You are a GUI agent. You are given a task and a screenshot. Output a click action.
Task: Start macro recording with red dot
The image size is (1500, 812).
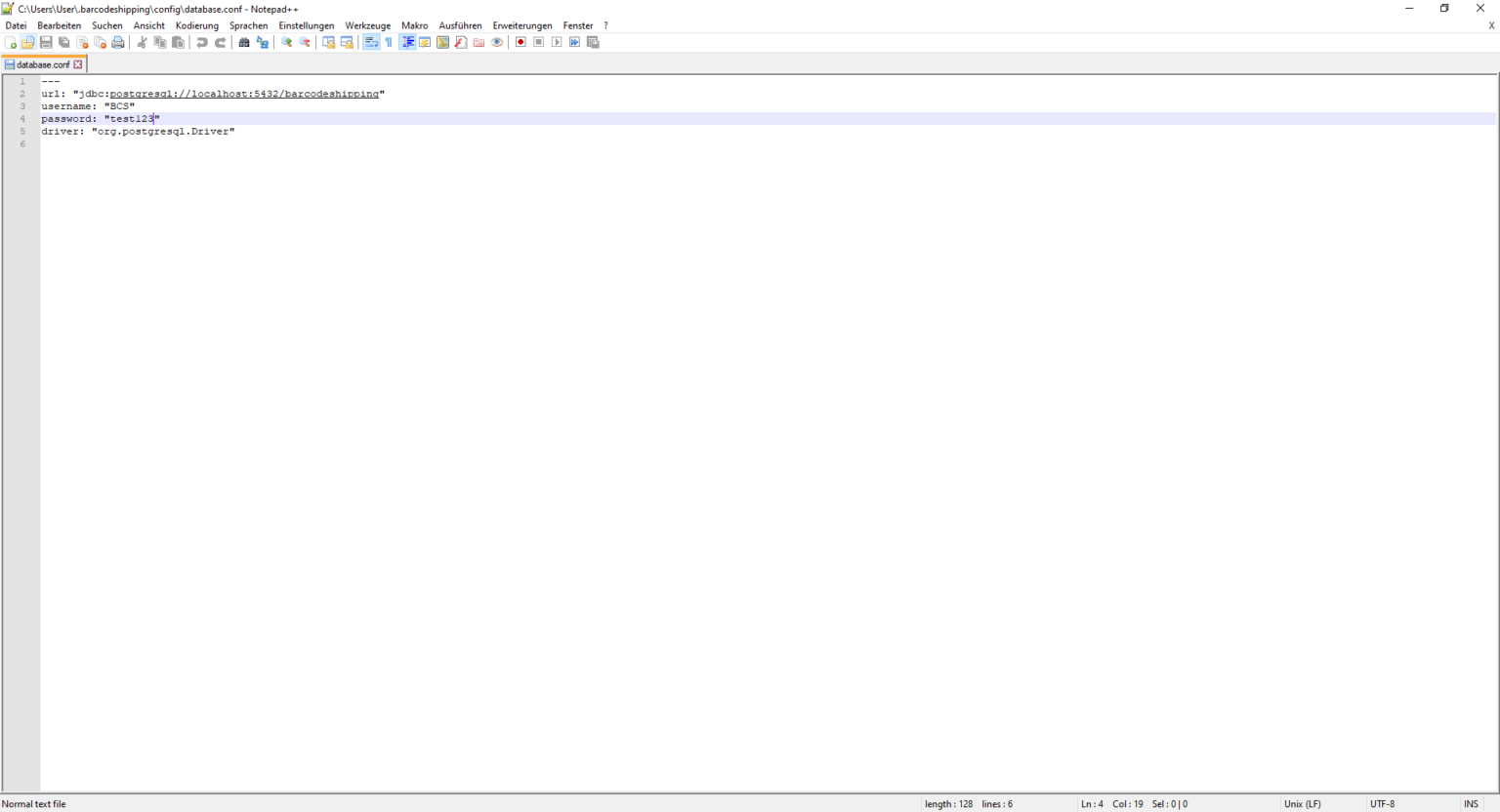pyautogui.click(x=521, y=43)
